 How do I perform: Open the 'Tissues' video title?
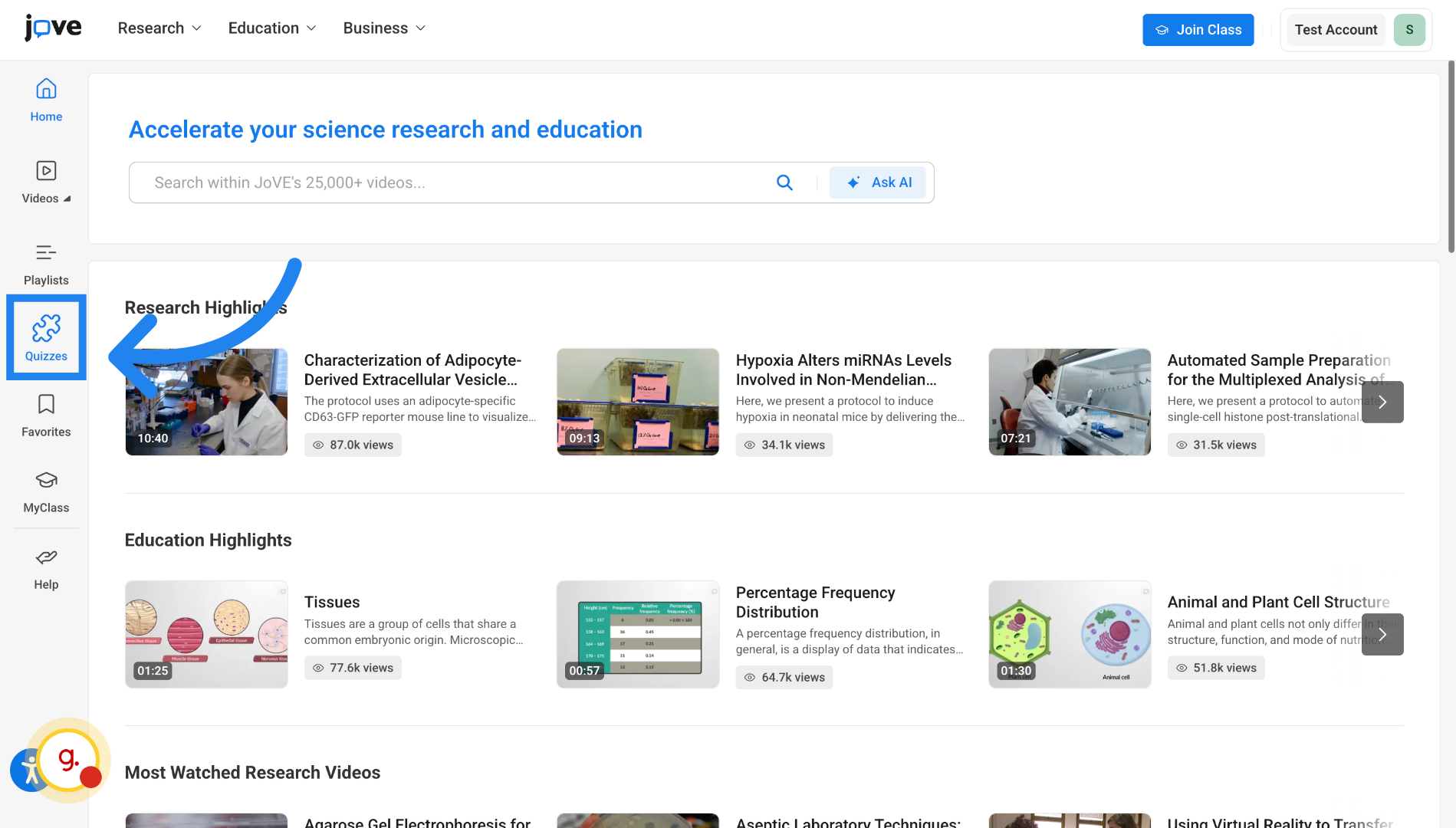[332, 602]
